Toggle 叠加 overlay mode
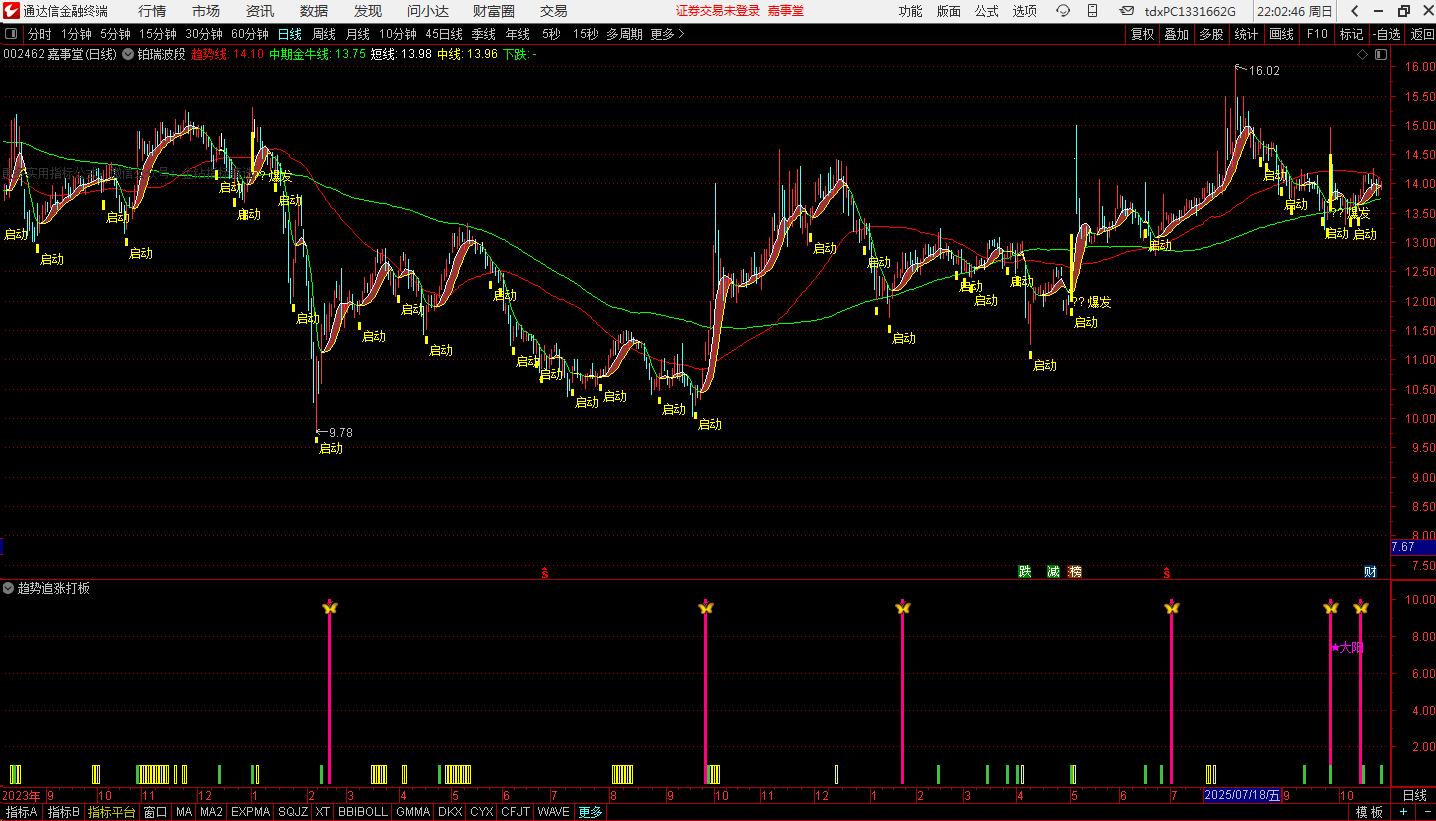 (1176, 34)
